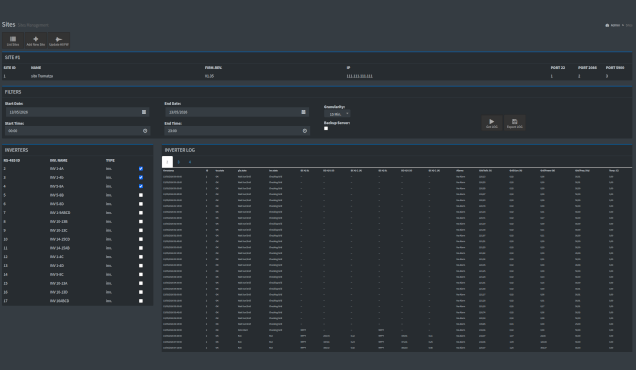Click the admin home breadcrumb icon
Viewport: 636px width, 370px height.
(607, 25)
